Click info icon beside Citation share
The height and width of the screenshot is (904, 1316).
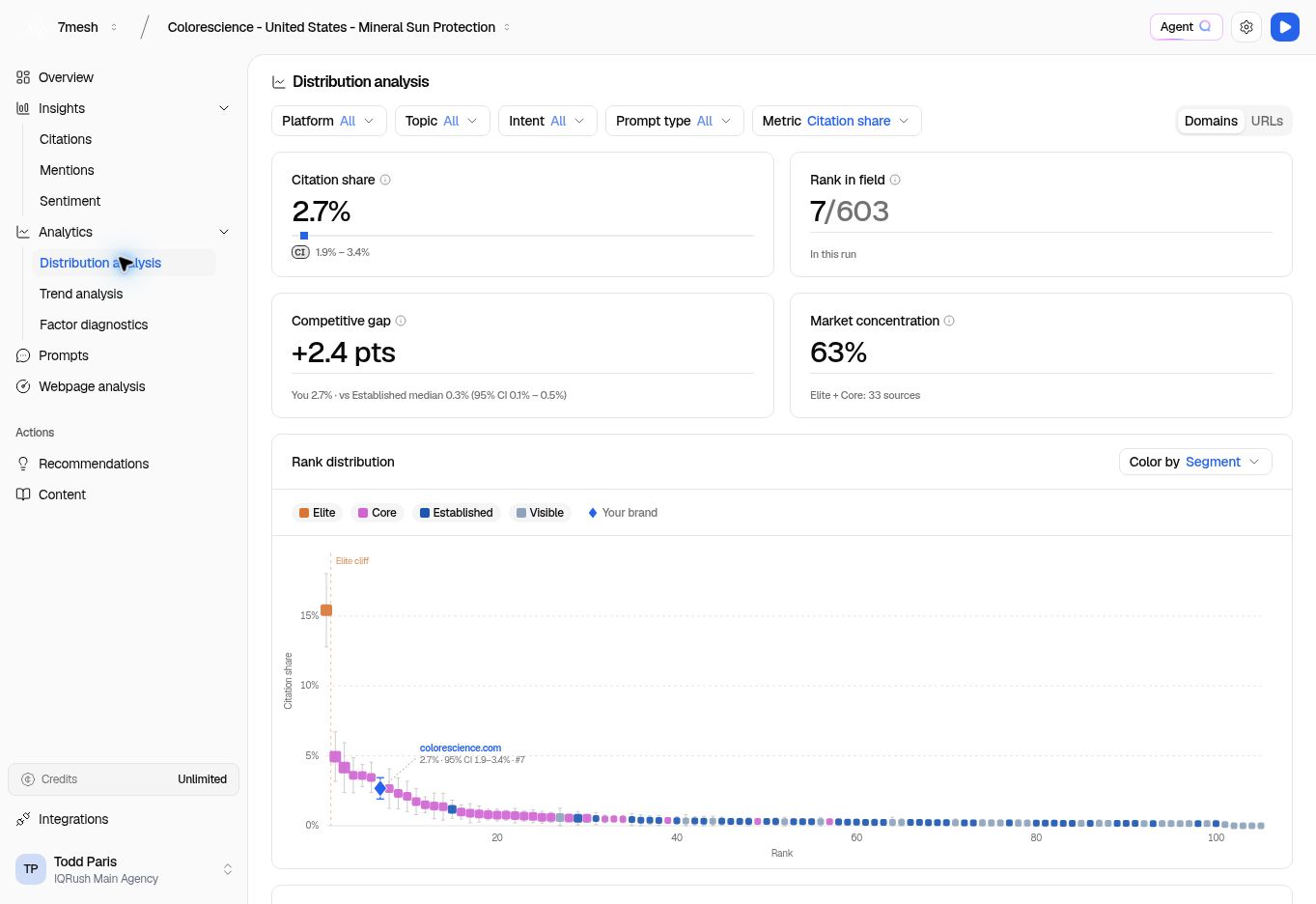[385, 180]
